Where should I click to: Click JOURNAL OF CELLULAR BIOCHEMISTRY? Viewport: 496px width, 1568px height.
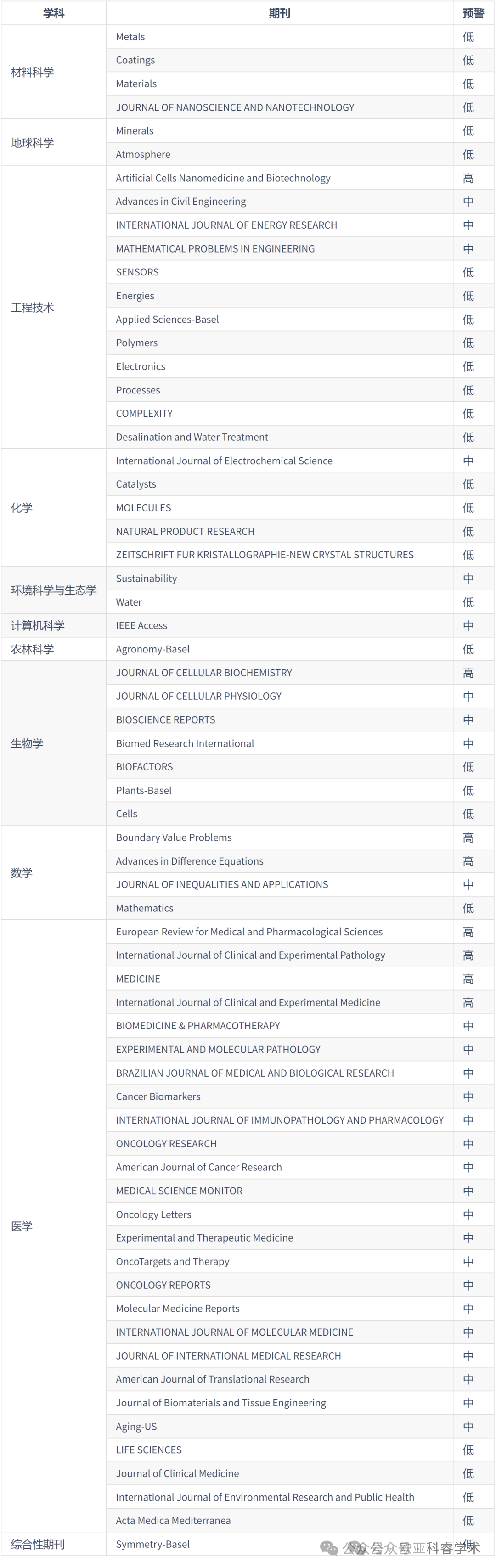pos(204,673)
